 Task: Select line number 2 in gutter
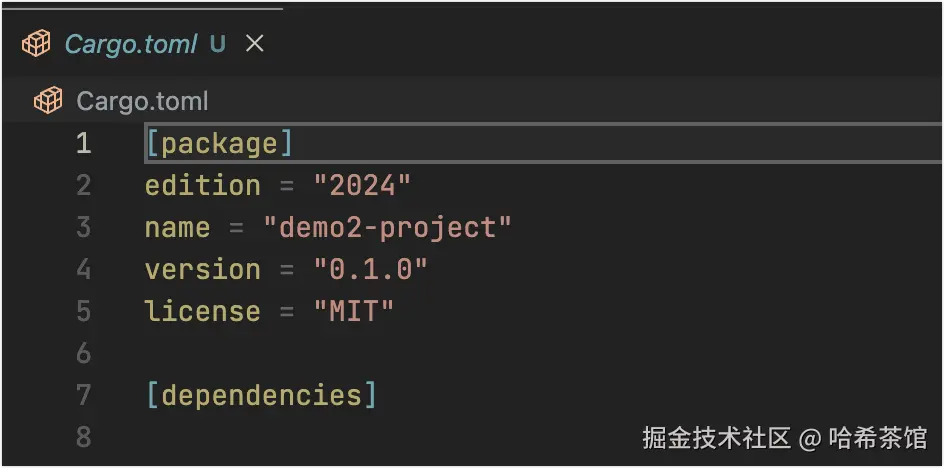tap(83, 186)
